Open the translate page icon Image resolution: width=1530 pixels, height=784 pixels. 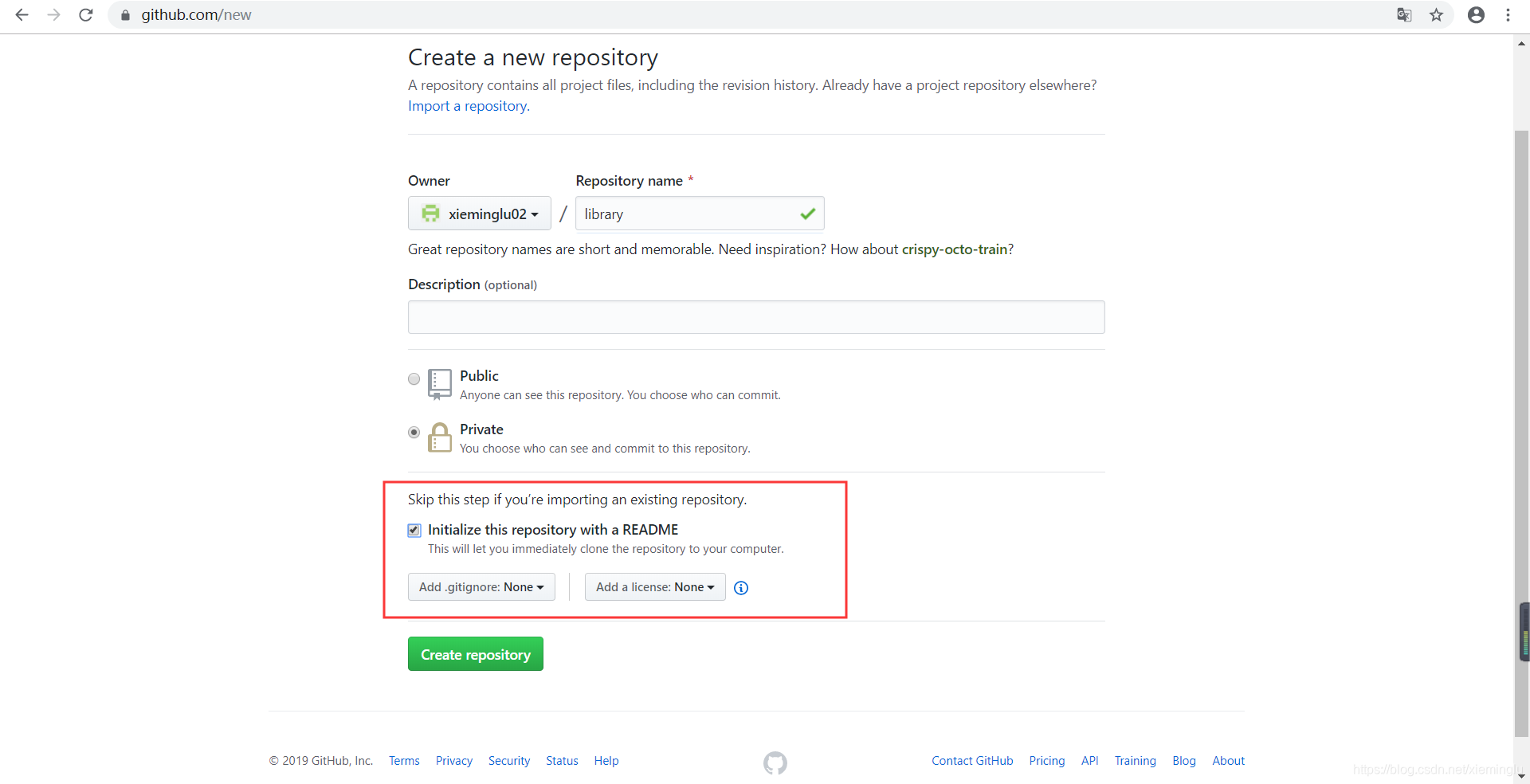(x=1404, y=15)
